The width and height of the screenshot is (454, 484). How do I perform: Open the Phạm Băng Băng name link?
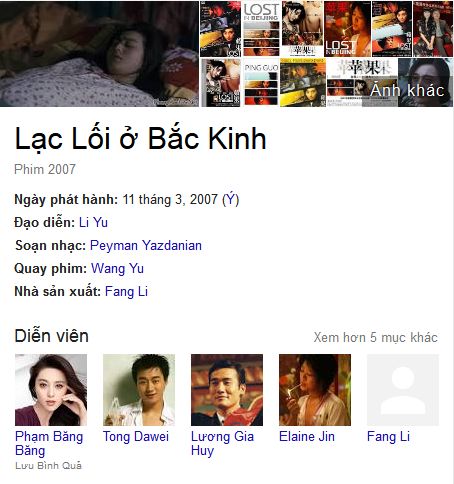point(49,443)
